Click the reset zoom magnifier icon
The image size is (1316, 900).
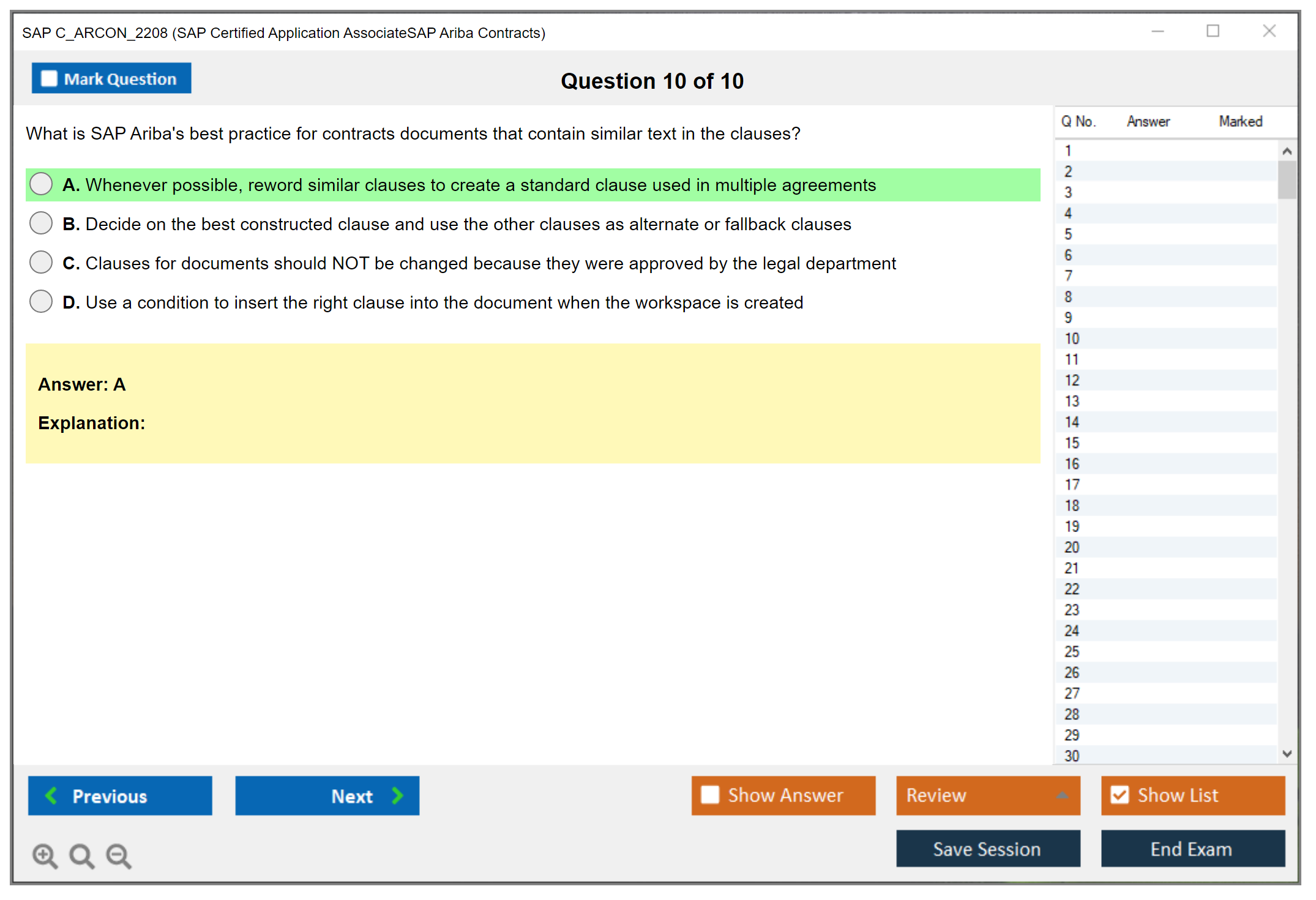(81, 855)
